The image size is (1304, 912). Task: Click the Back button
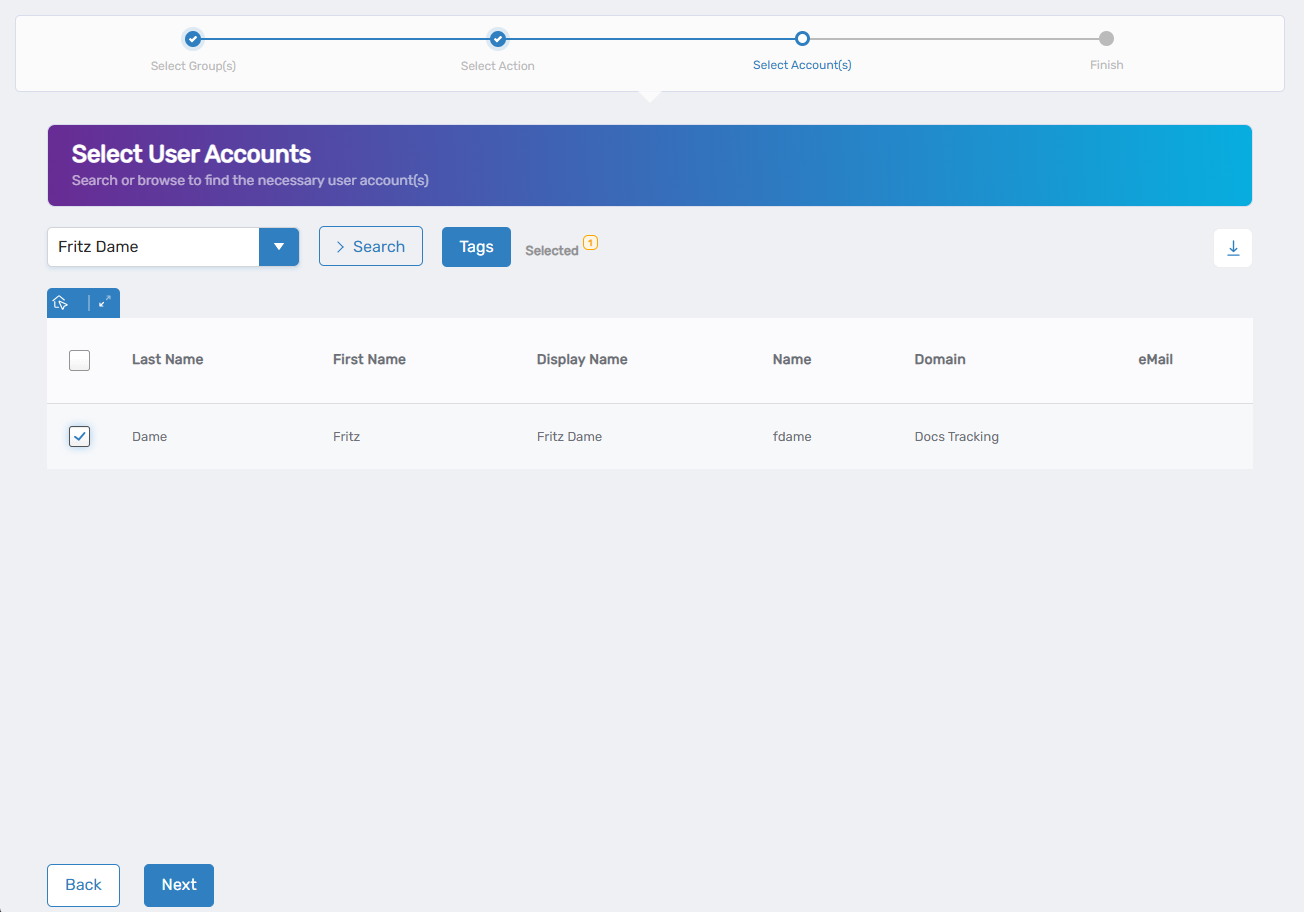coord(83,885)
